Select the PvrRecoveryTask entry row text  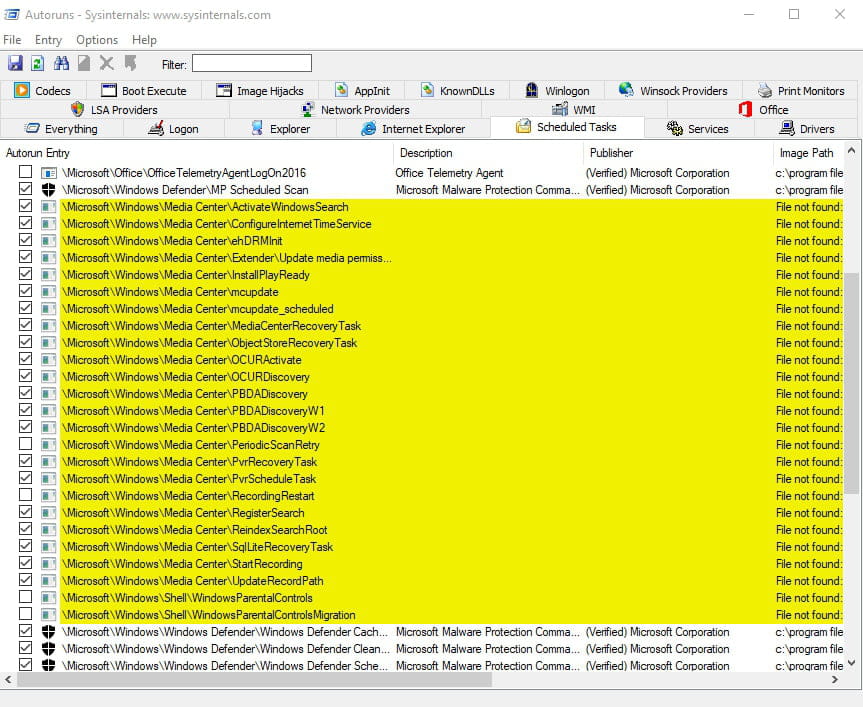tap(189, 462)
